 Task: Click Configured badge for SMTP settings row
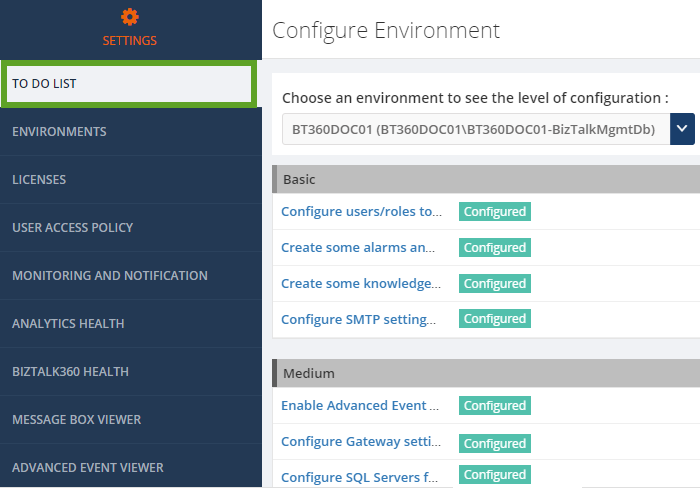495,318
